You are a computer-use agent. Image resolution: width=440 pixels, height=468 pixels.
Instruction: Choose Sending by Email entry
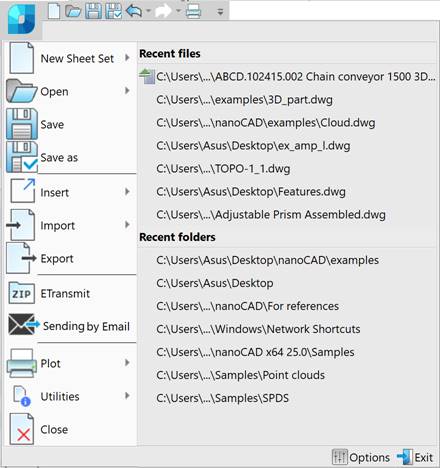point(86,326)
